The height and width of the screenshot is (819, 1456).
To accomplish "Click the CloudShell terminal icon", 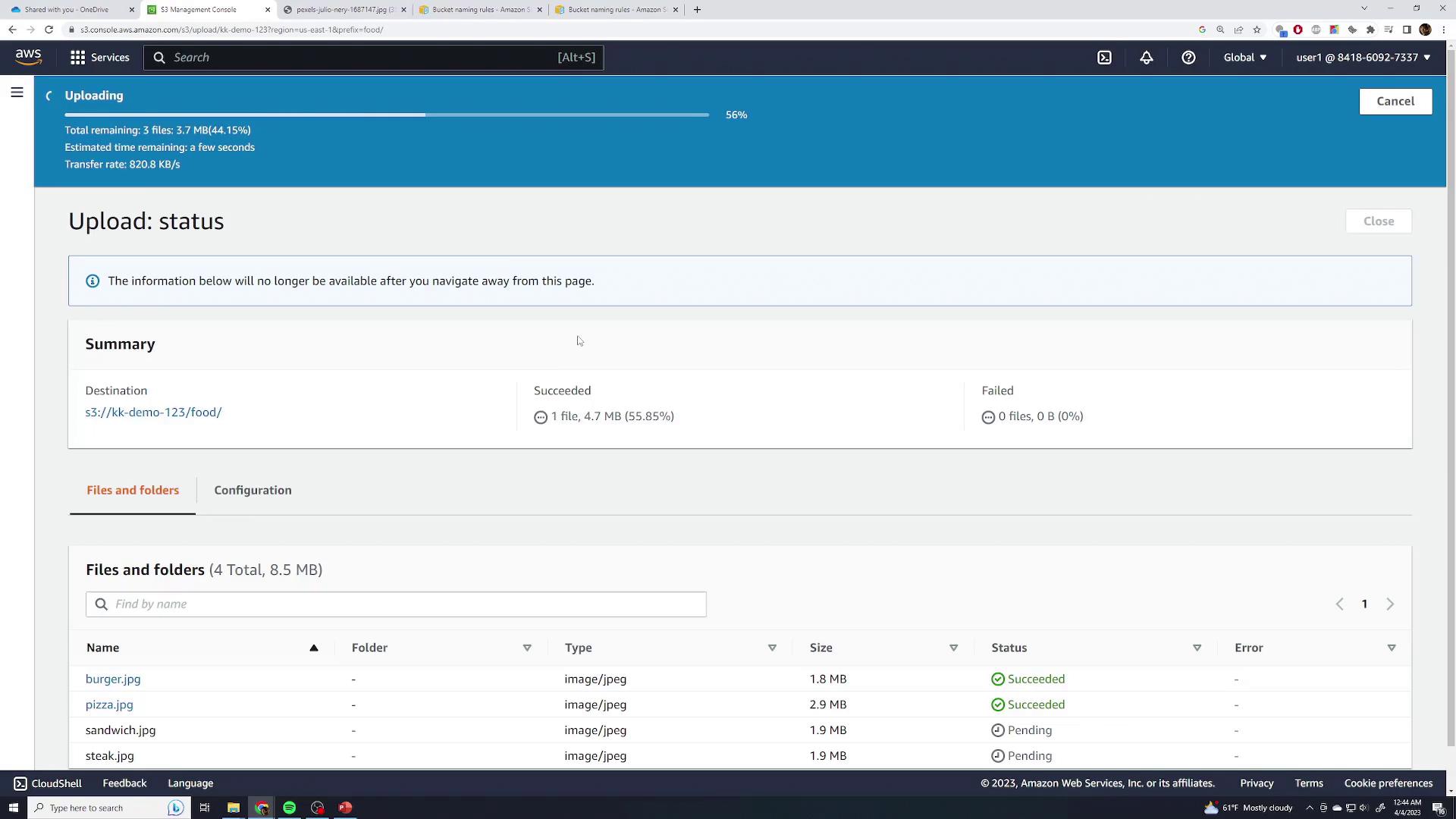I will [x=1103, y=57].
